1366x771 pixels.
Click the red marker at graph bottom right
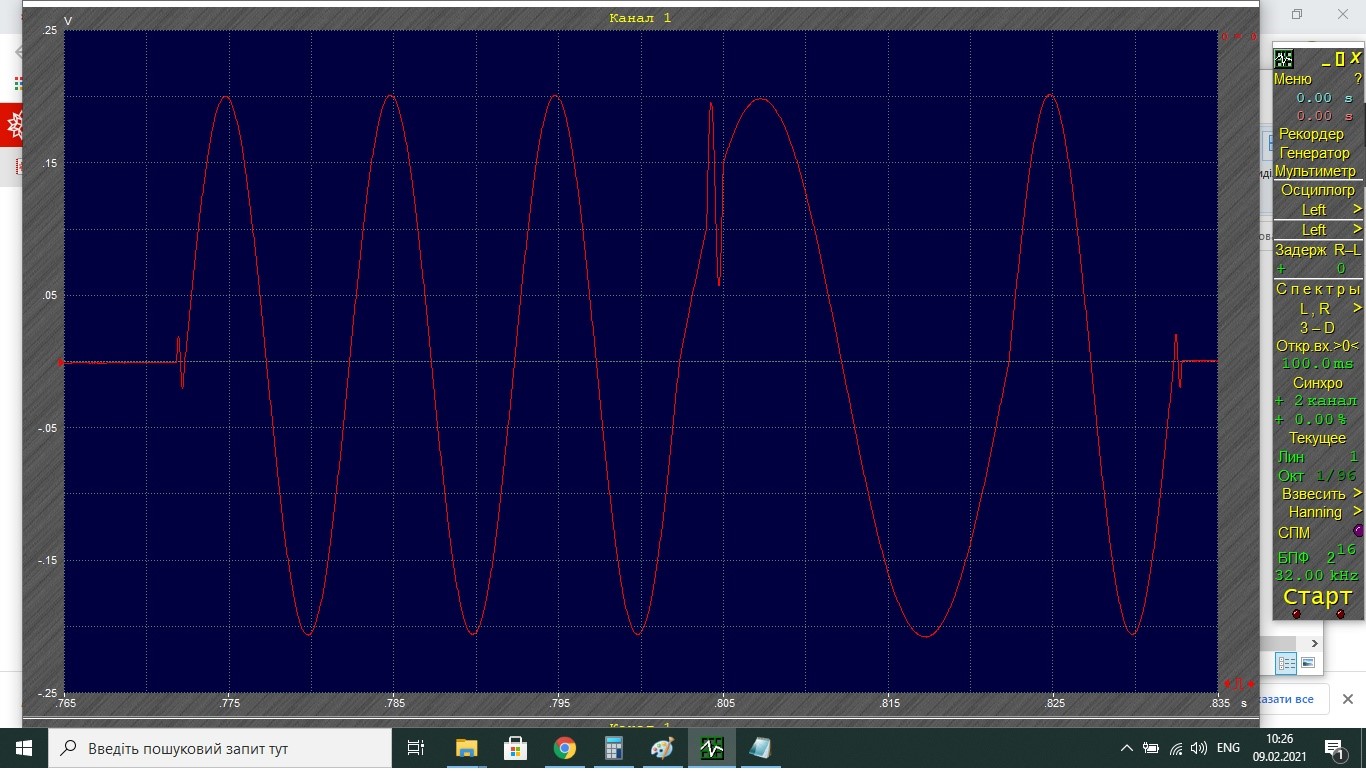[x=1238, y=684]
